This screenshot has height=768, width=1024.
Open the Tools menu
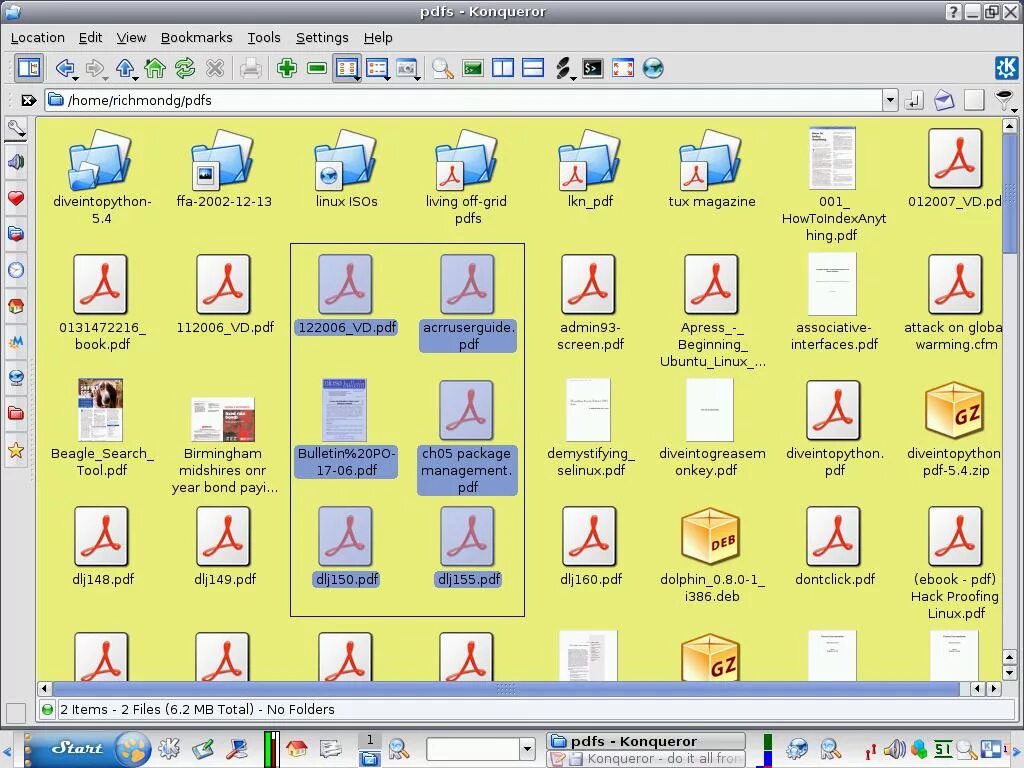tap(264, 37)
